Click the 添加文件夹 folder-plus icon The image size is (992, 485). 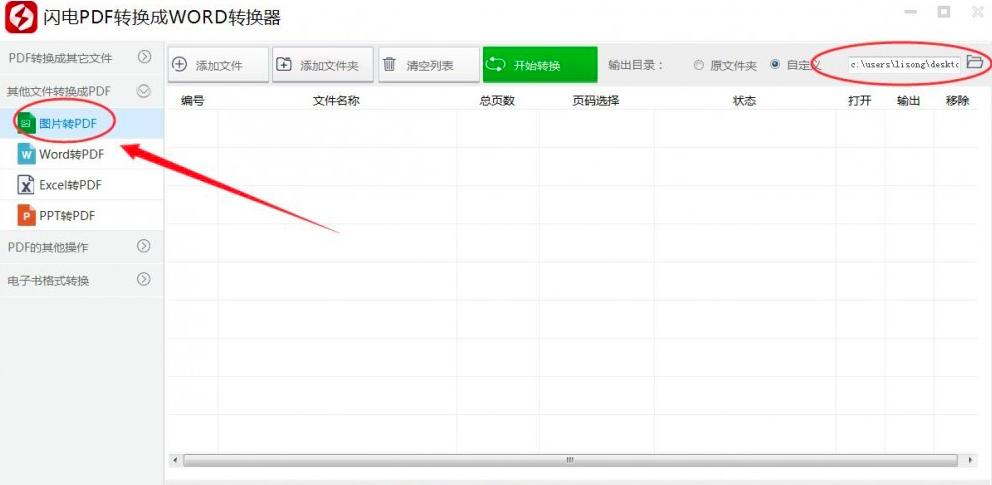(285, 64)
